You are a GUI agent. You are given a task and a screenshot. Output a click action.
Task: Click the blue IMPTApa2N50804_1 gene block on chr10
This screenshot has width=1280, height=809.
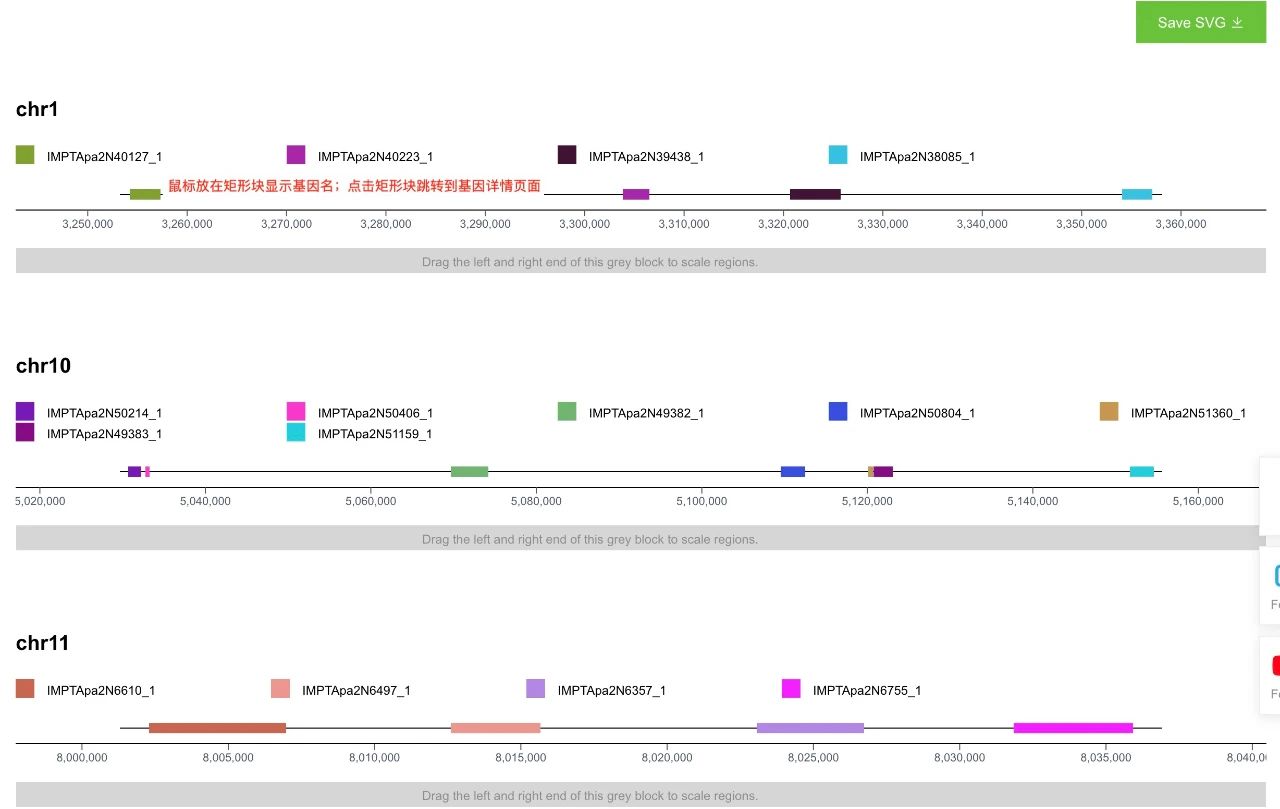(x=793, y=471)
